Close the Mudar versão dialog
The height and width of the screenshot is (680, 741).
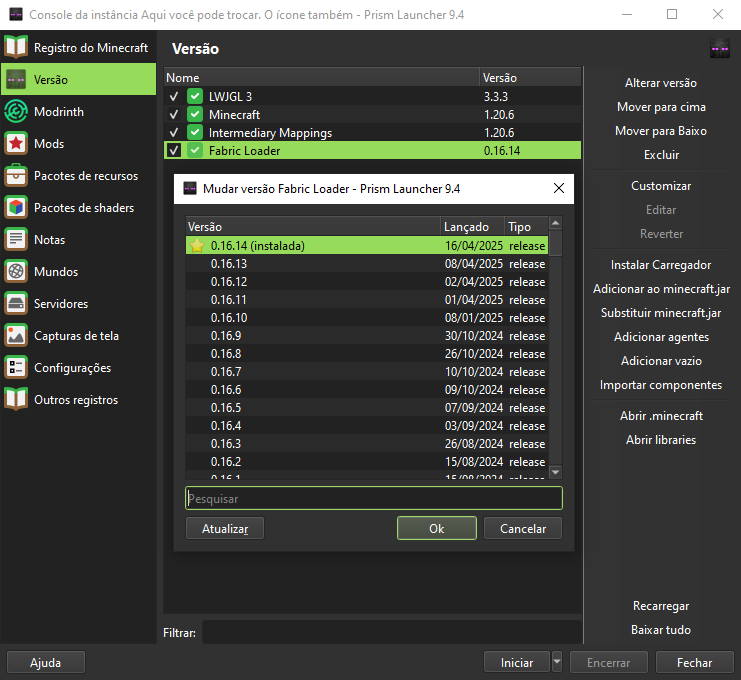(x=559, y=189)
